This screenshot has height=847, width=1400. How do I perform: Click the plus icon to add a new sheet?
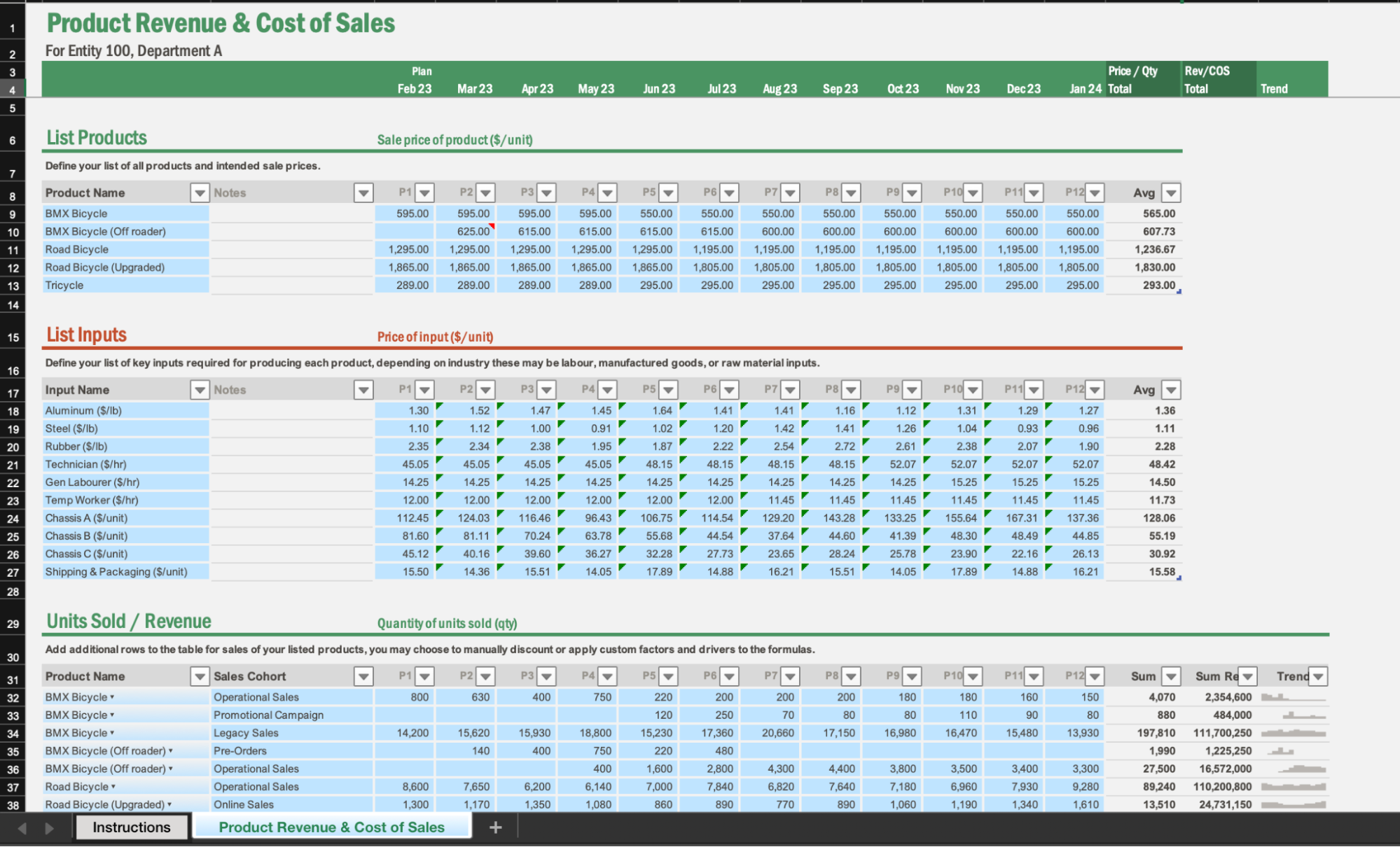click(x=496, y=827)
